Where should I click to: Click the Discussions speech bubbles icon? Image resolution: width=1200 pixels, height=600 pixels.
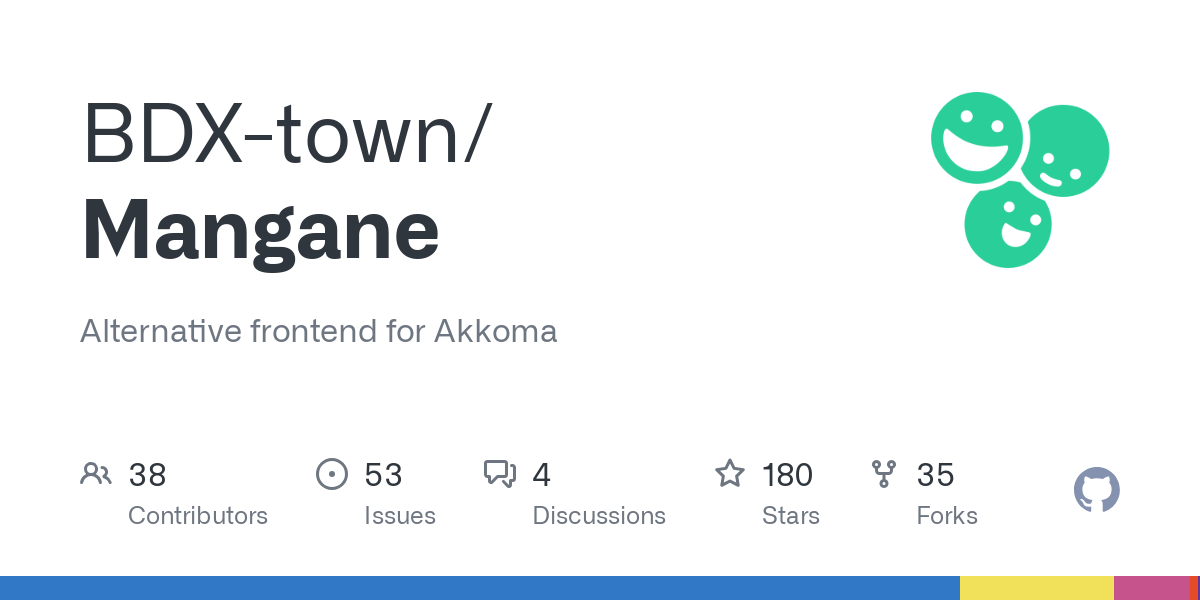tap(499, 473)
